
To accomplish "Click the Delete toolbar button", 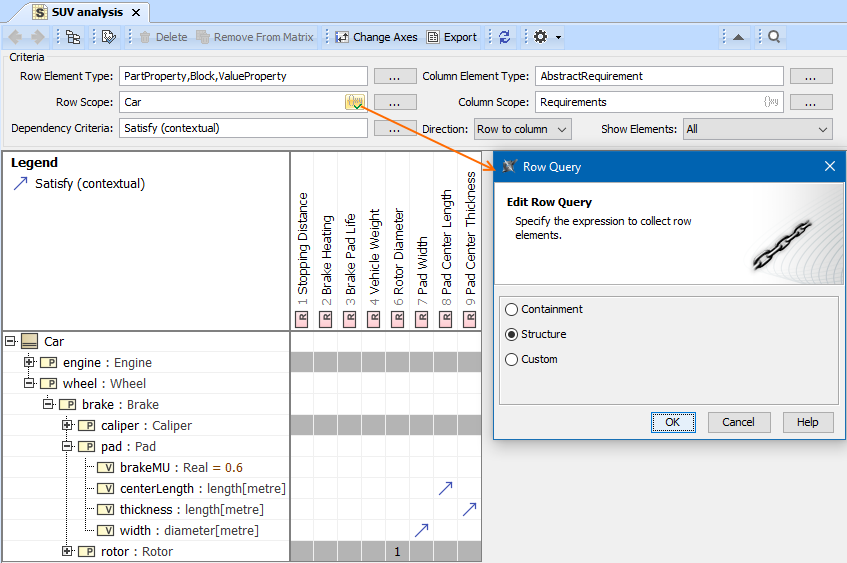I will tap(164, 37).
